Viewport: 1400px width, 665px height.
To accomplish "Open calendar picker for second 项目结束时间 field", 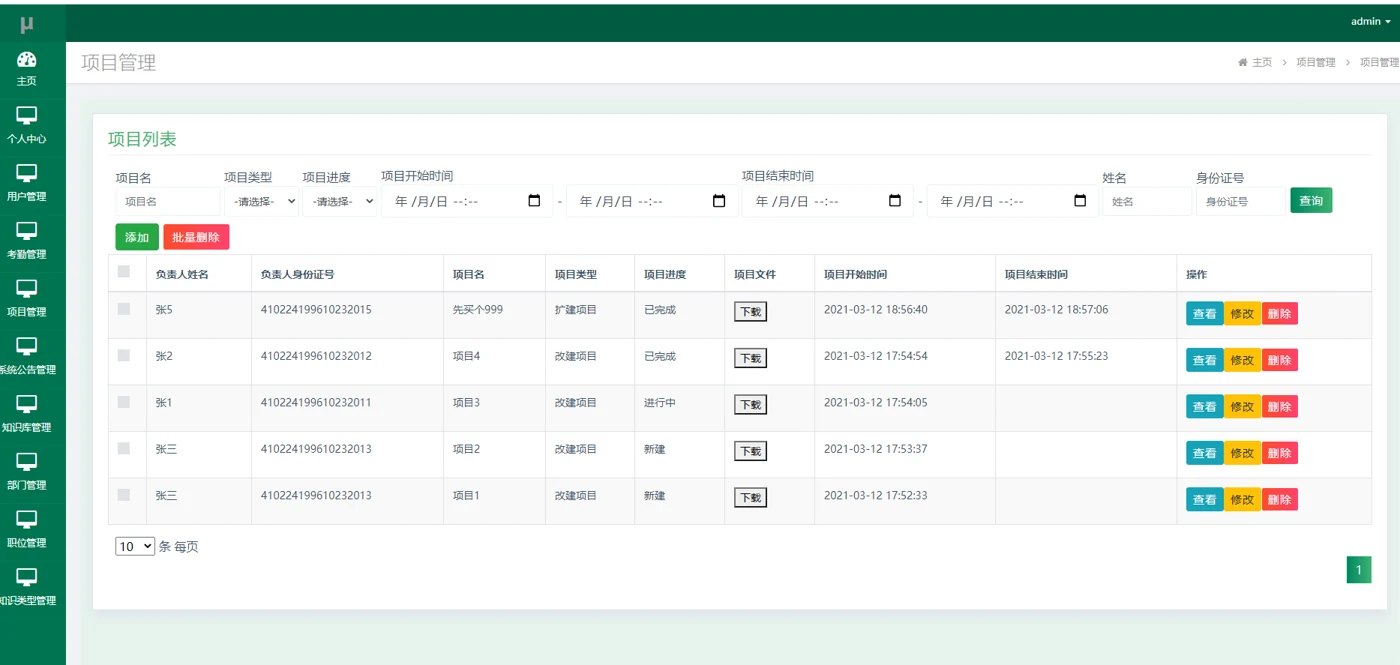I will (1080, 201).
